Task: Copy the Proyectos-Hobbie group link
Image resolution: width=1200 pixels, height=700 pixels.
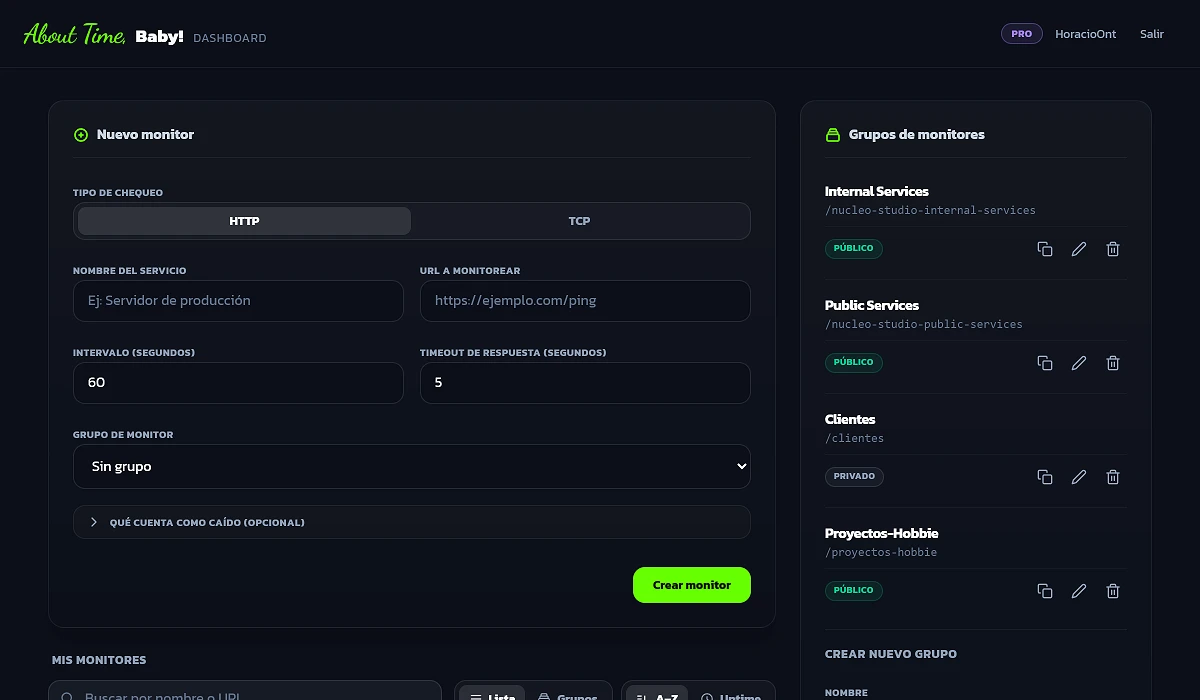Action: point(1045,591)
